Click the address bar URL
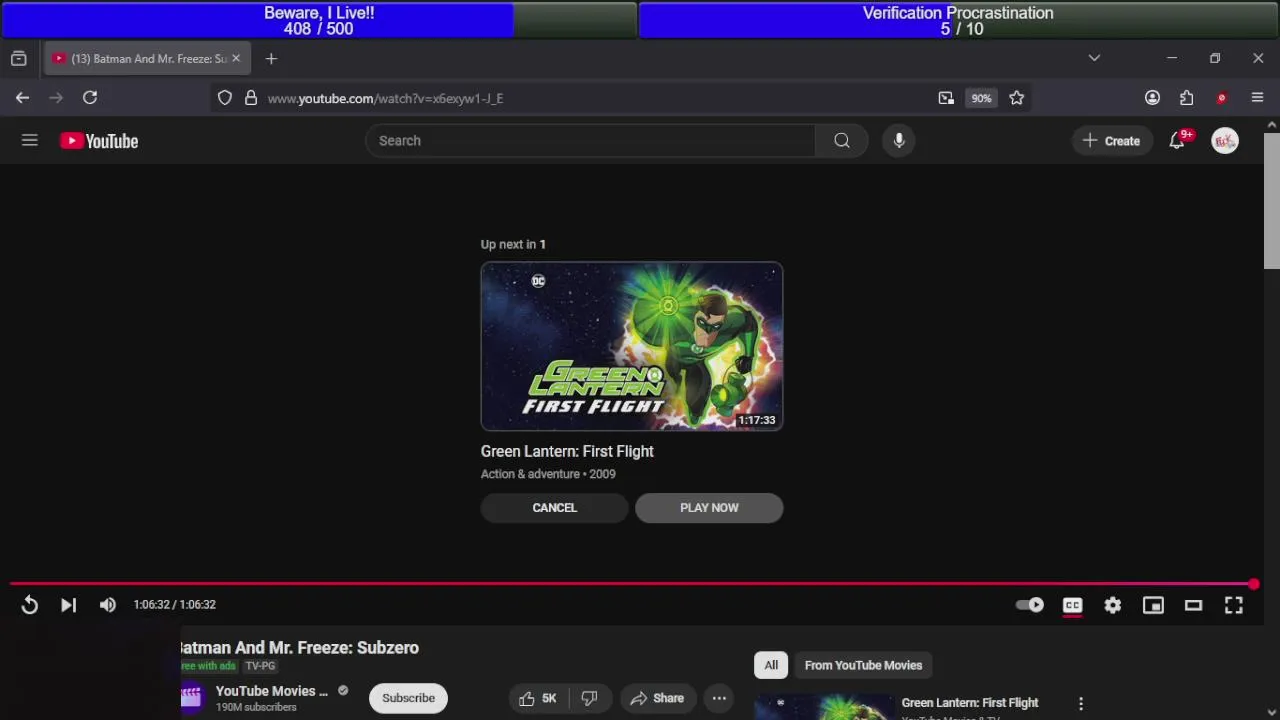1280x720 pixels. pyautogui.click(x=385, y=98)
